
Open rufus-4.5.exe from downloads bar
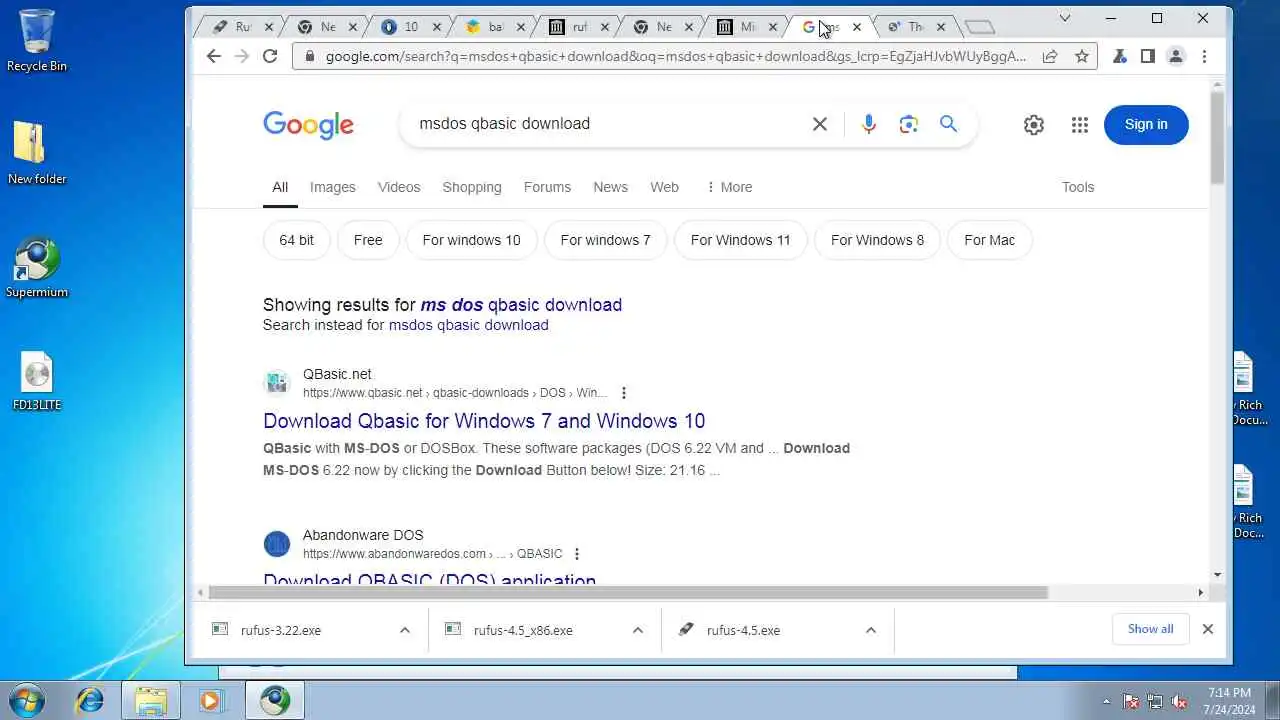click(743, 630)
